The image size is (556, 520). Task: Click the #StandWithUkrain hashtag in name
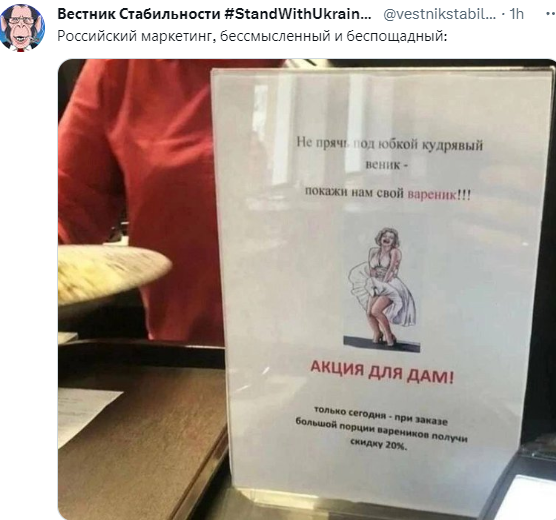(x=298, y=14)
